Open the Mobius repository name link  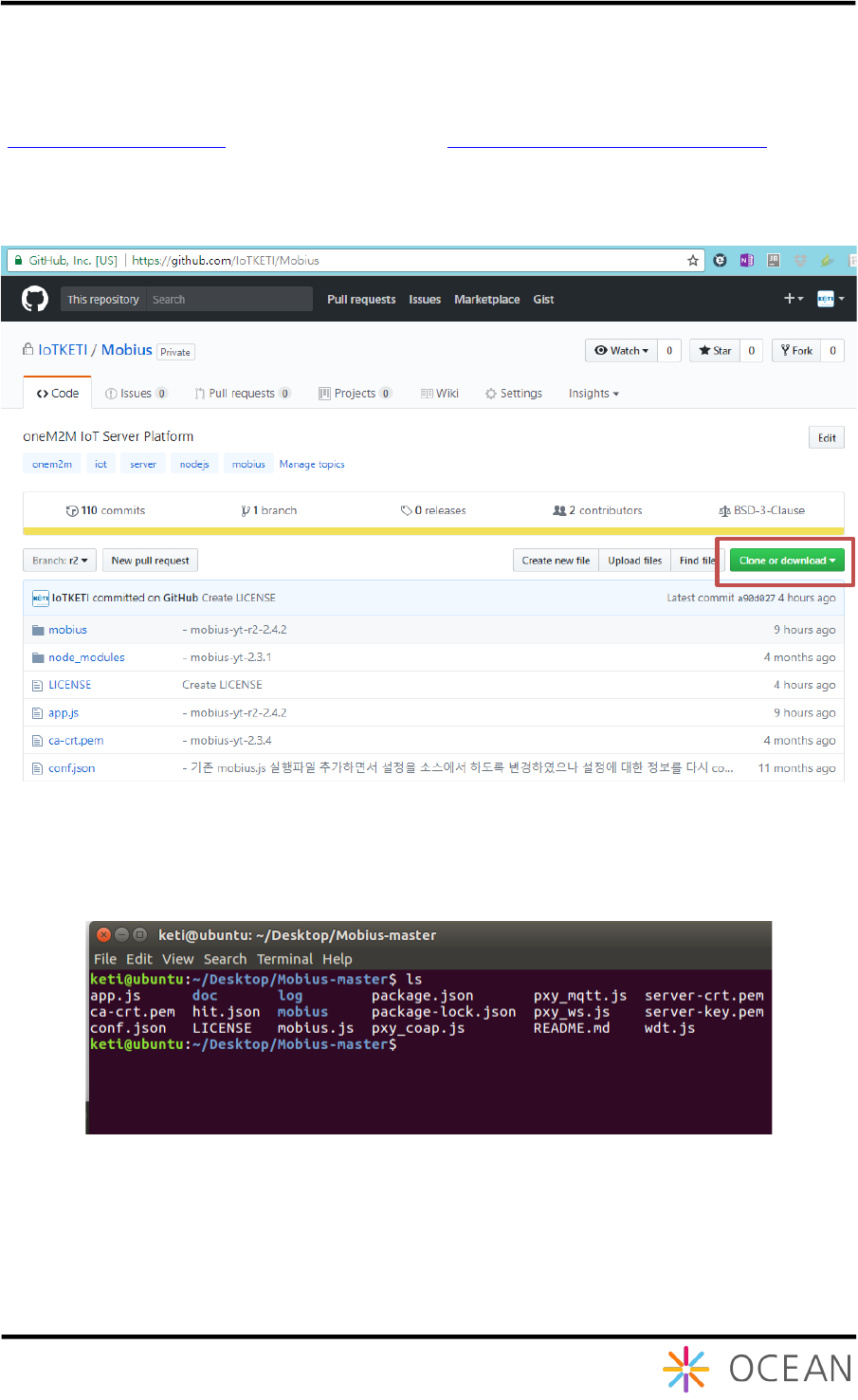(126, 350)
